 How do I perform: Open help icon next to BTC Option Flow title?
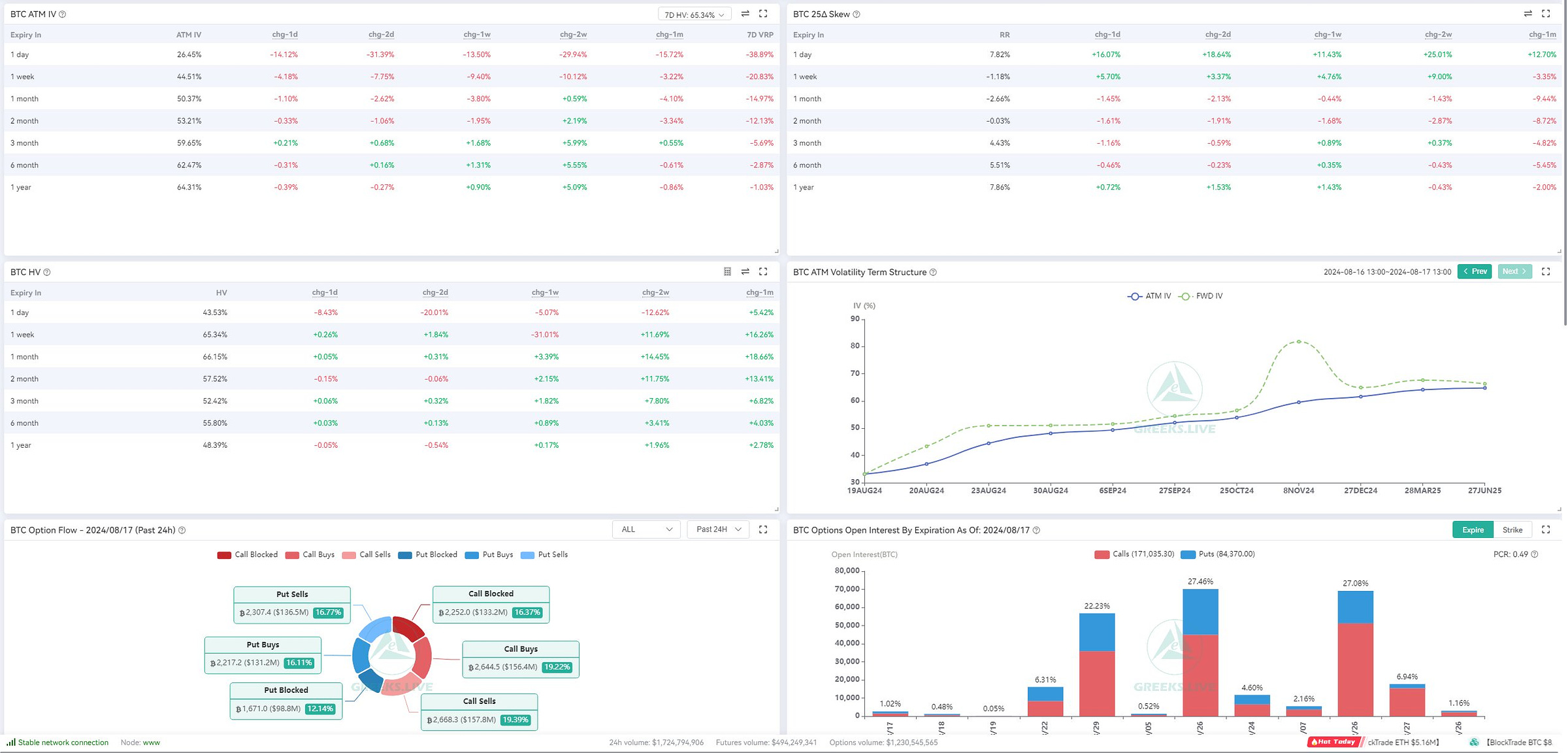(182, 530)
